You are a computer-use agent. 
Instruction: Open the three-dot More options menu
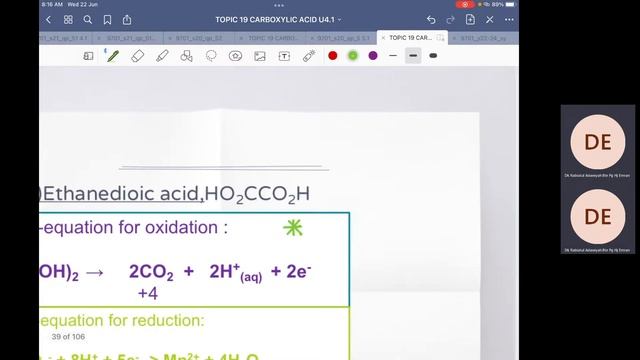click(509, 20)
